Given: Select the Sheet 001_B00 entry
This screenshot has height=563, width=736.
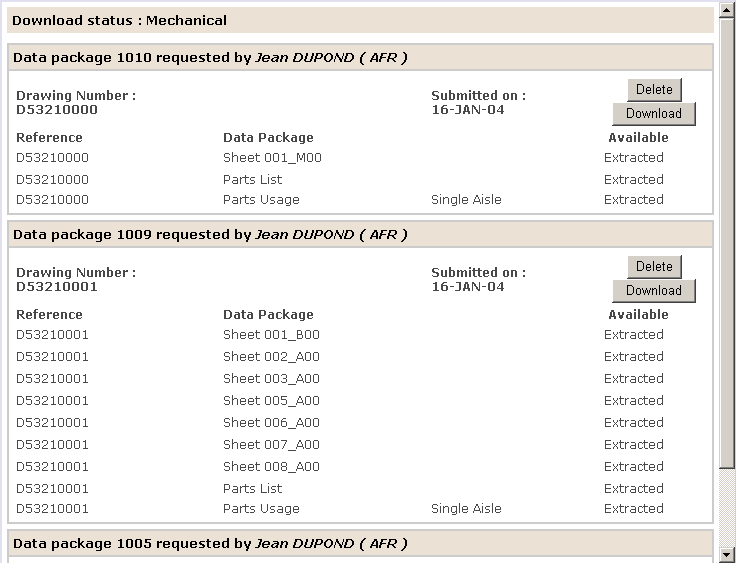Looking at the screenshot, I should (271, 335).
